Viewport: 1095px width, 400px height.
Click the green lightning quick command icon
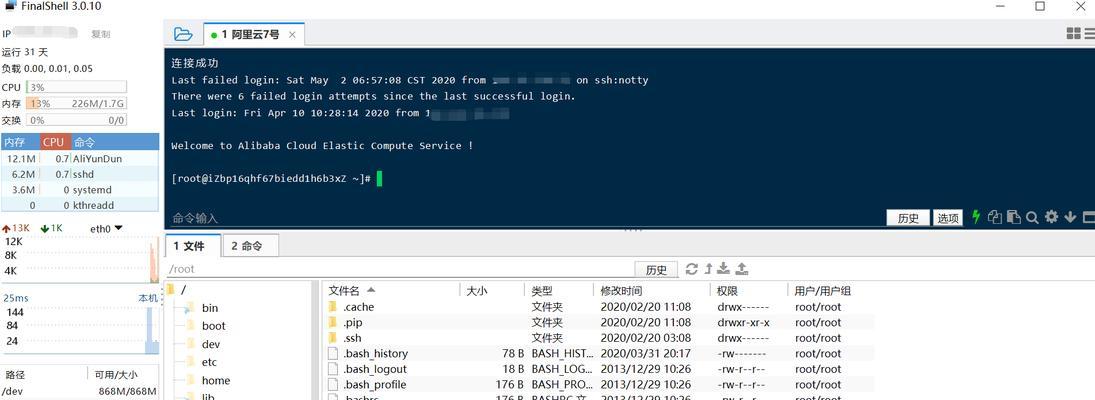976,217
